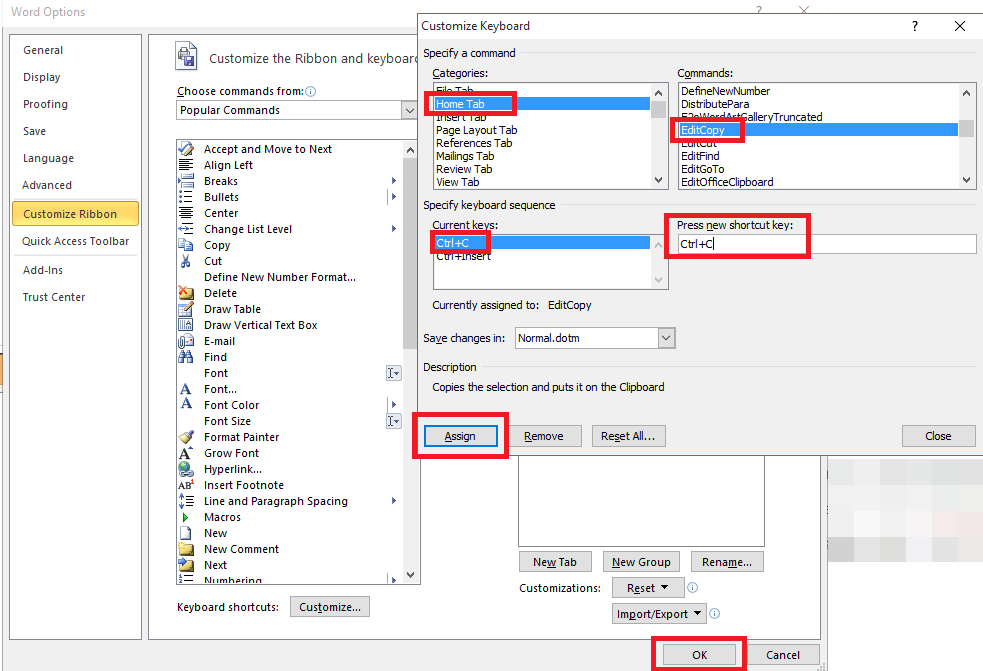Open the Import/Export dropdown button
The width and height of the screenshot is (983, 671).
660,613
